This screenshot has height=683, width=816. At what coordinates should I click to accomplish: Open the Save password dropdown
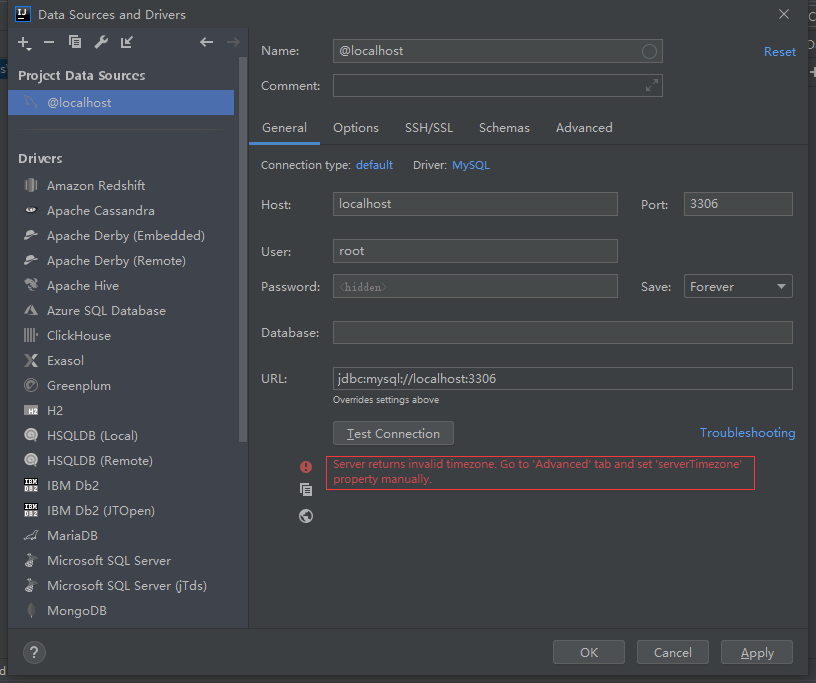pyautogui.click(x=738, y=287)
